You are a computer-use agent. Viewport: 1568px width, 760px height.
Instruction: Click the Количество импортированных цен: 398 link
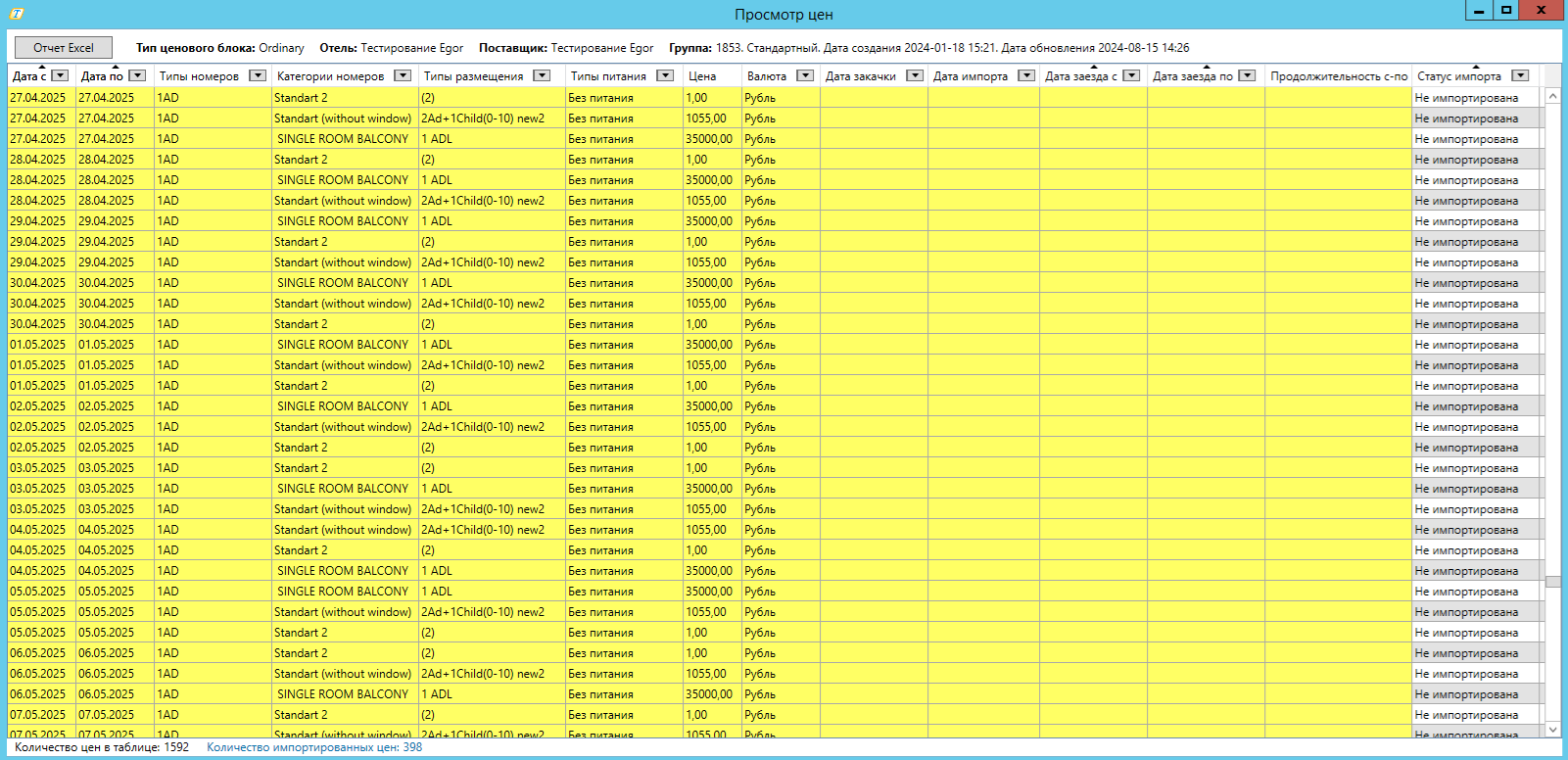(314, 747)
